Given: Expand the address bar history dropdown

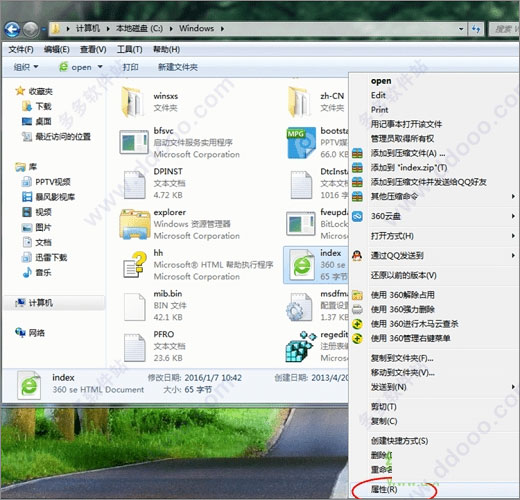Looking at the screenshot, I should (461, 29).
